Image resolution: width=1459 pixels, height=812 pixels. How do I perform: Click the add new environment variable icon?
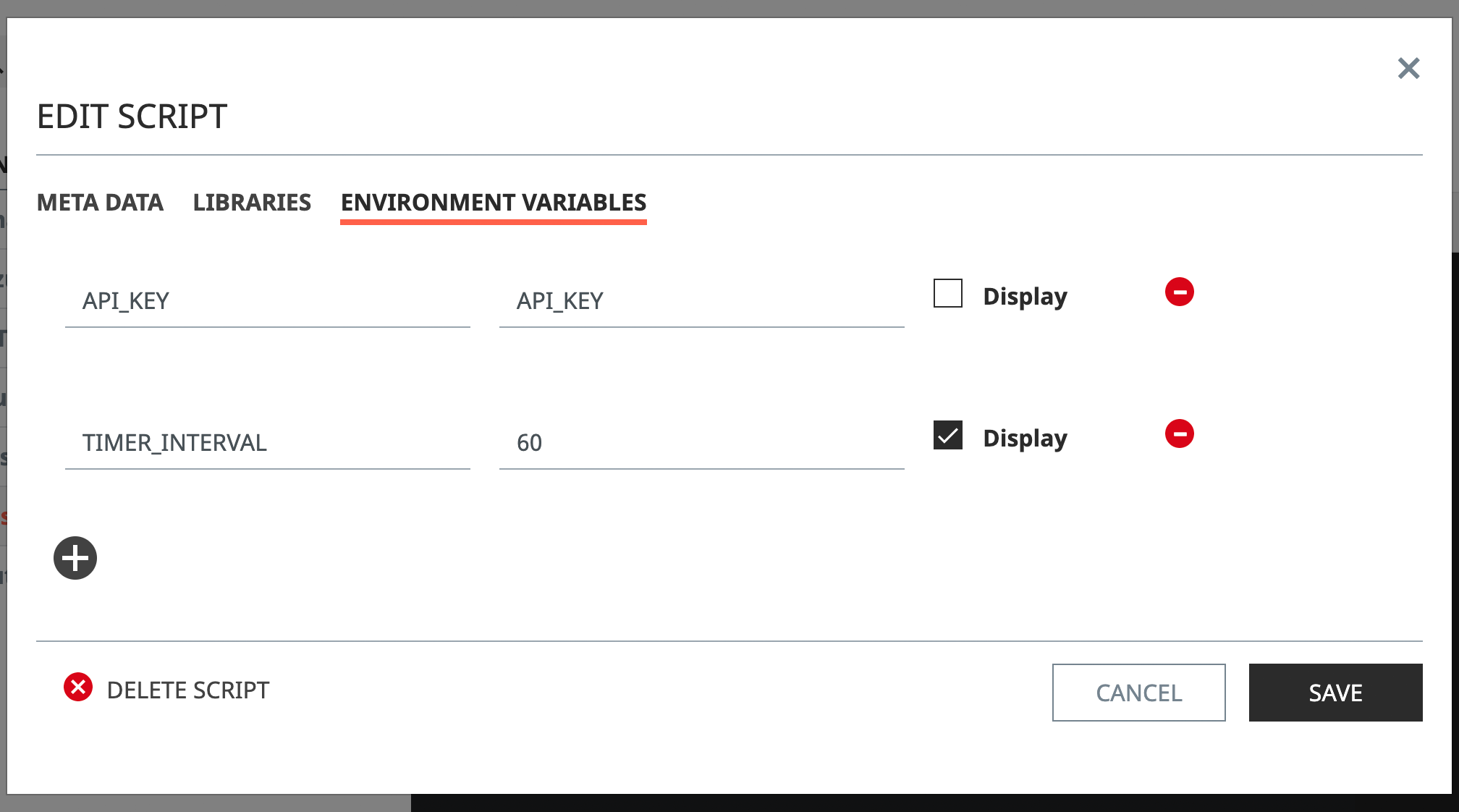tap(77, 558)
